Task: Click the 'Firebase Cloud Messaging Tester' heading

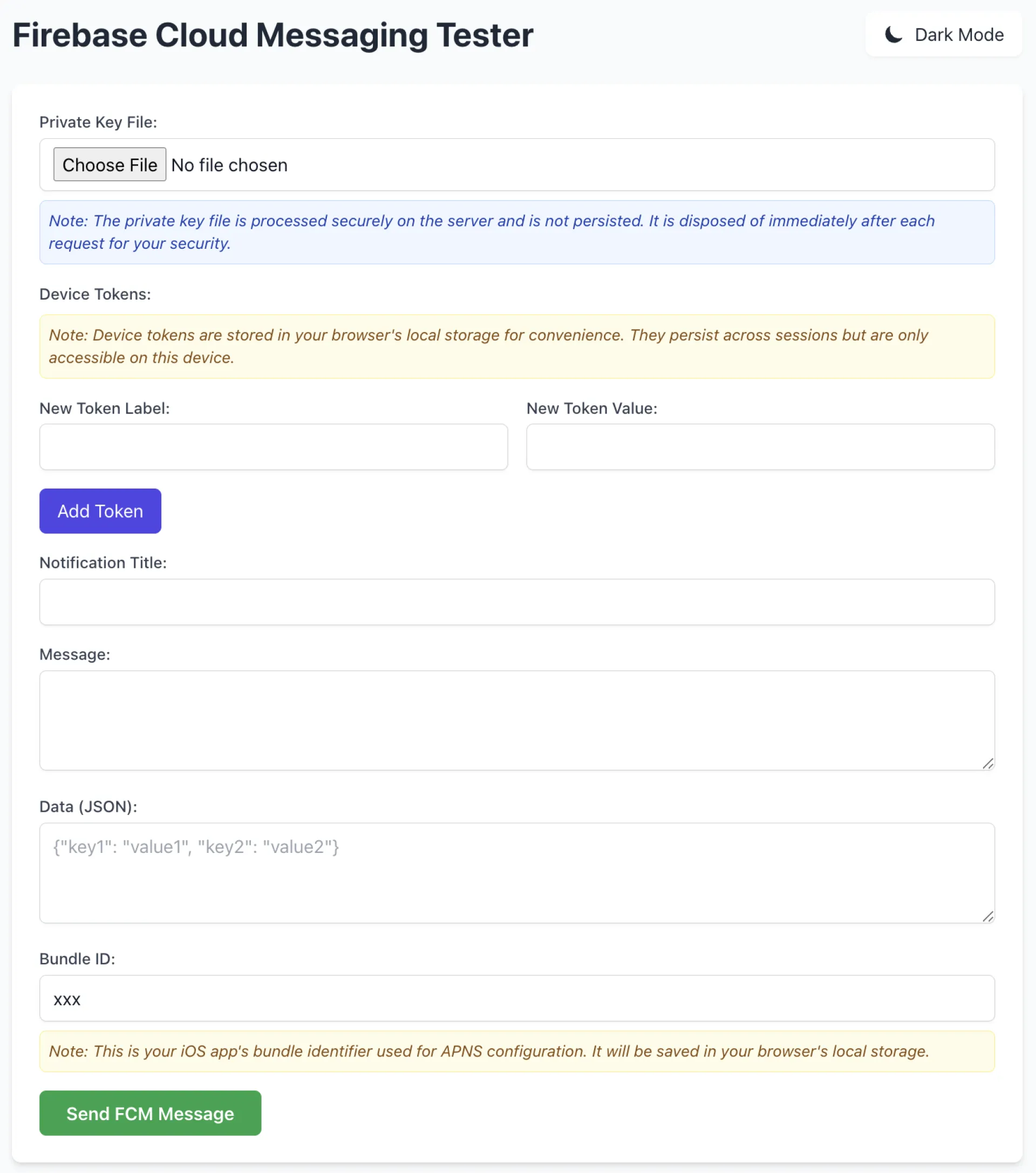Action: 273,35
